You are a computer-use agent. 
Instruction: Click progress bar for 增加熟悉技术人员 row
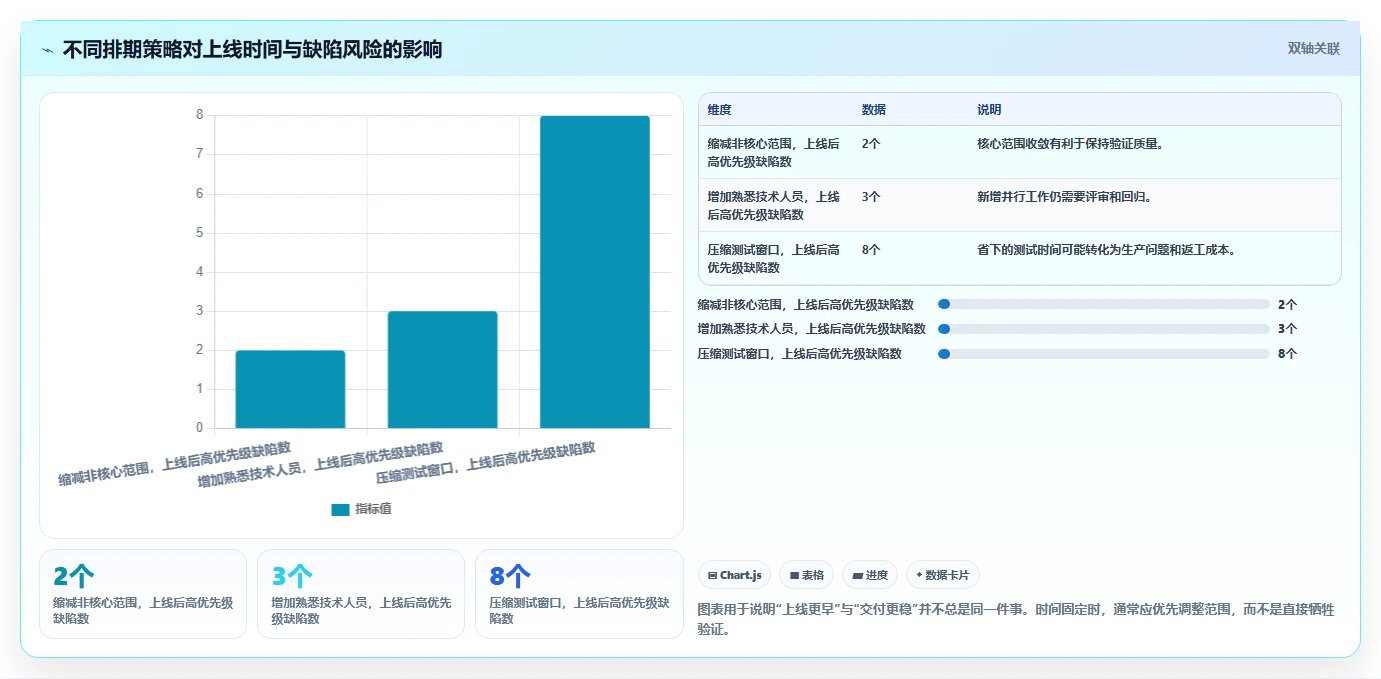(1104, 329)
